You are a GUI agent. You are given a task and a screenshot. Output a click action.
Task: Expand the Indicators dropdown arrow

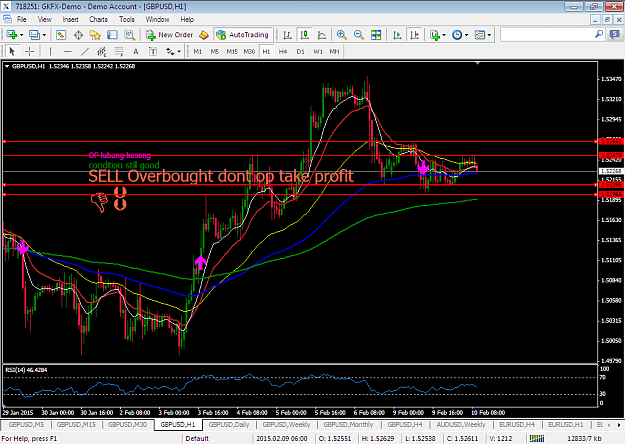[444, 35]
